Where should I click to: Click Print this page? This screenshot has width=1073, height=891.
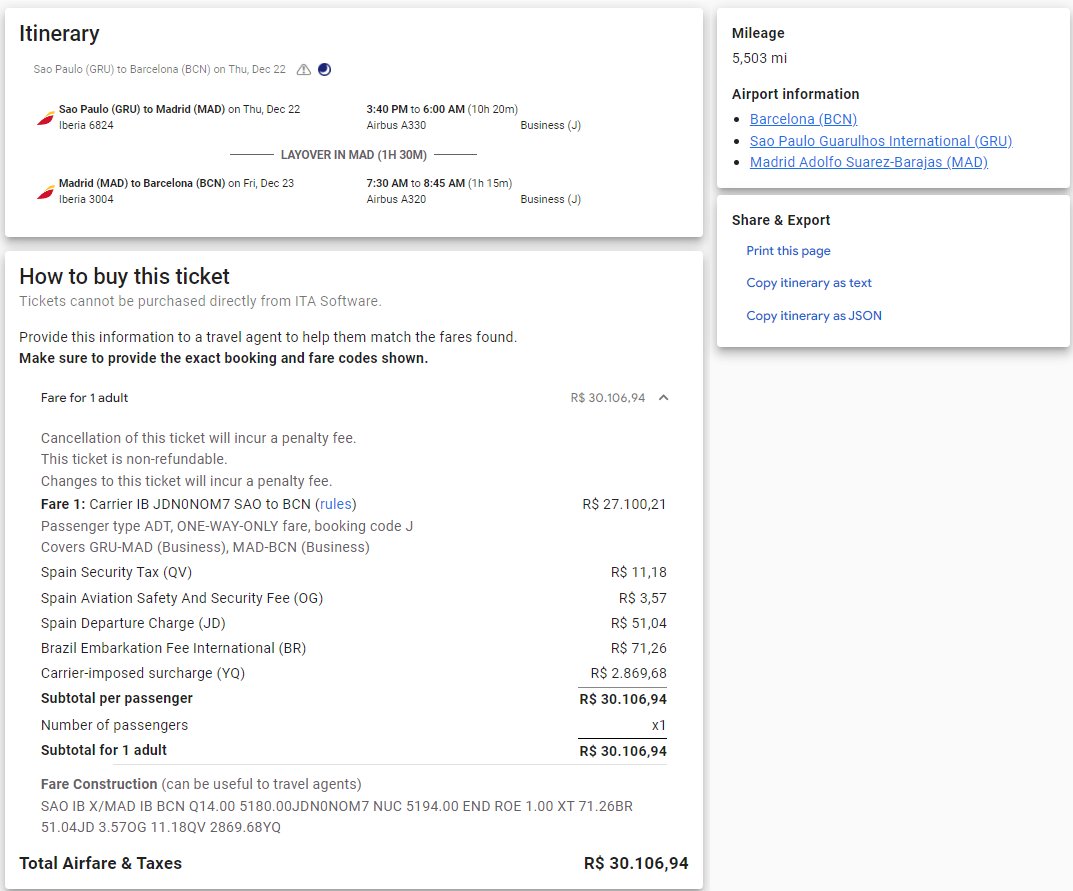[788, 250]
